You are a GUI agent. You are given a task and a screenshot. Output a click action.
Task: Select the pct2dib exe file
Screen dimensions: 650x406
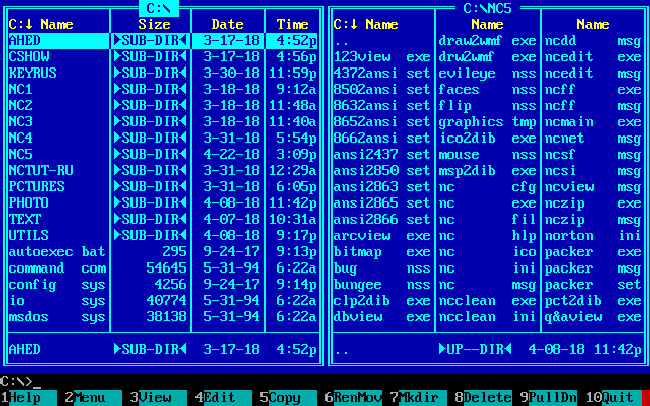point(593,301)
